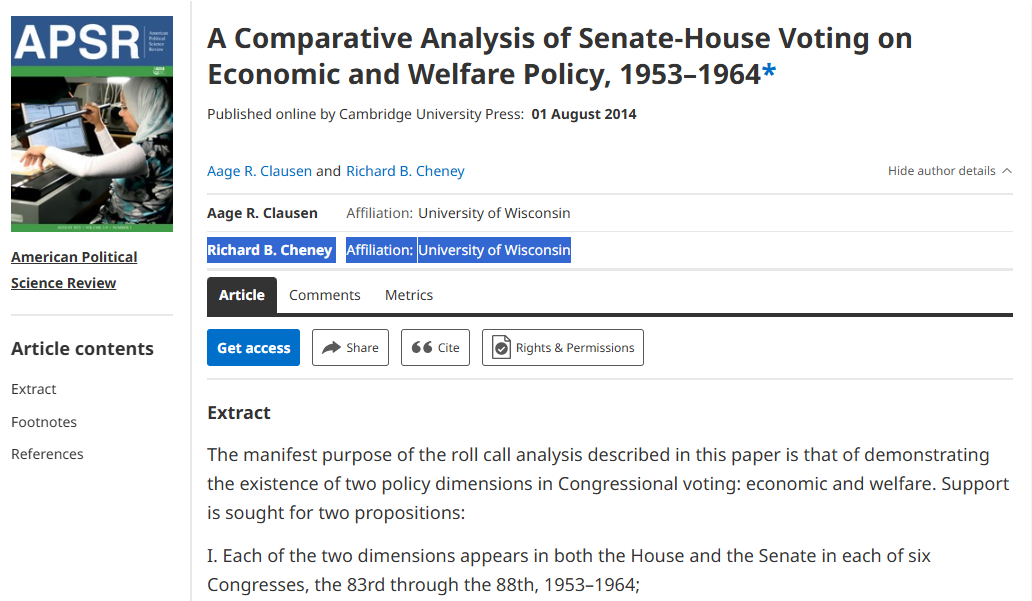Open author link Richard B. Cheney

pos(405,171)
